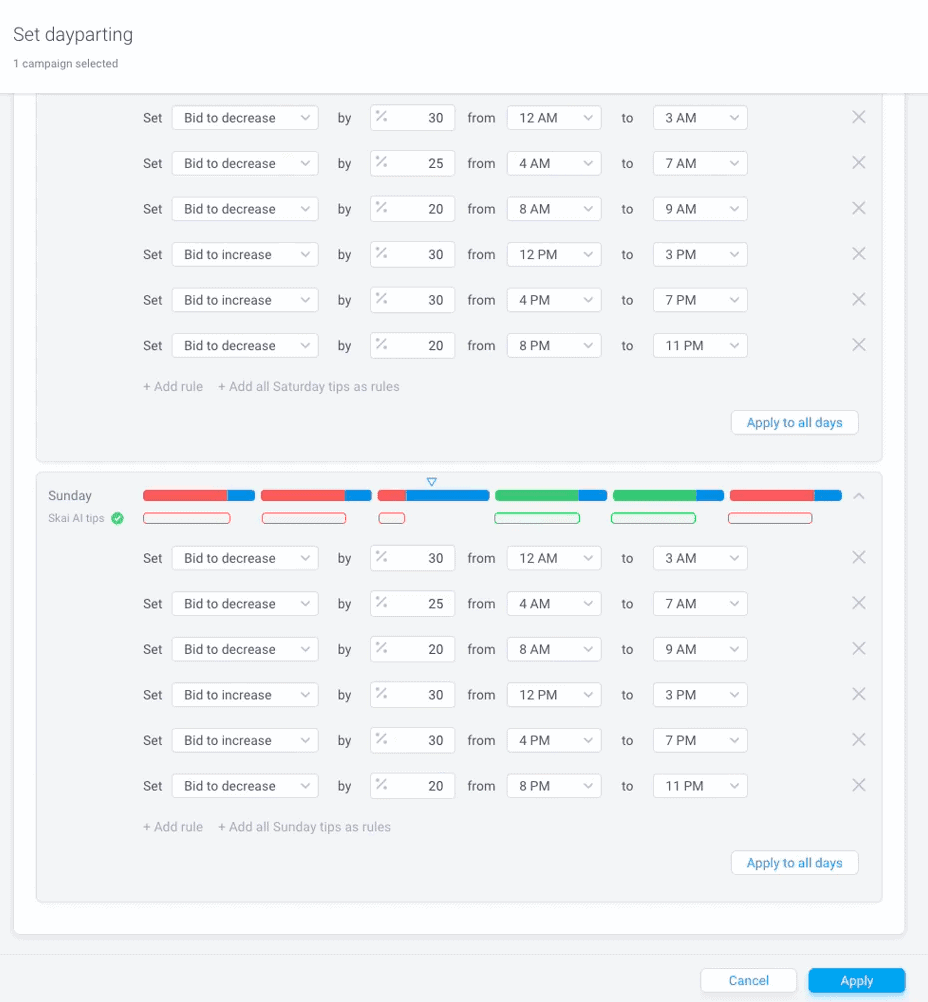Viewport: 928px width, 1002px height.
Task: Click the Cancel button
Action: pyautogui.click(x=748, y=980)
